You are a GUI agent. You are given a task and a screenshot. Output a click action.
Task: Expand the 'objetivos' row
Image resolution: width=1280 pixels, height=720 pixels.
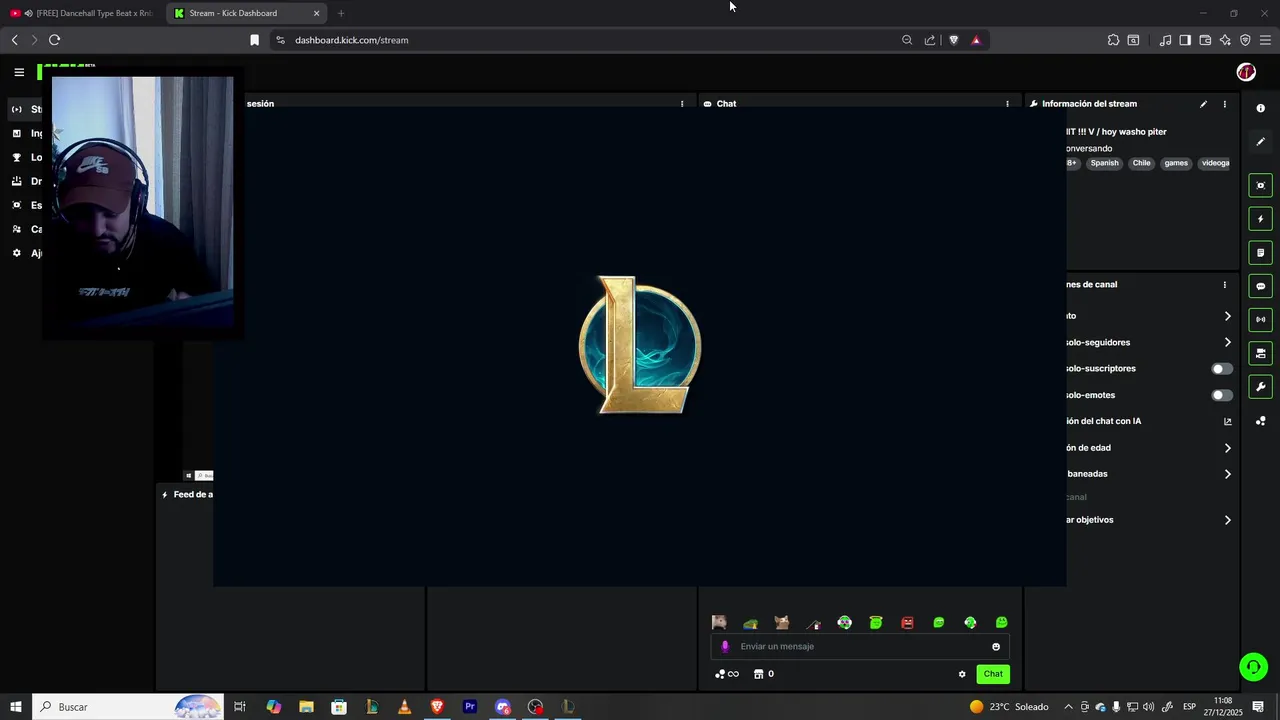pos(1228,520)
